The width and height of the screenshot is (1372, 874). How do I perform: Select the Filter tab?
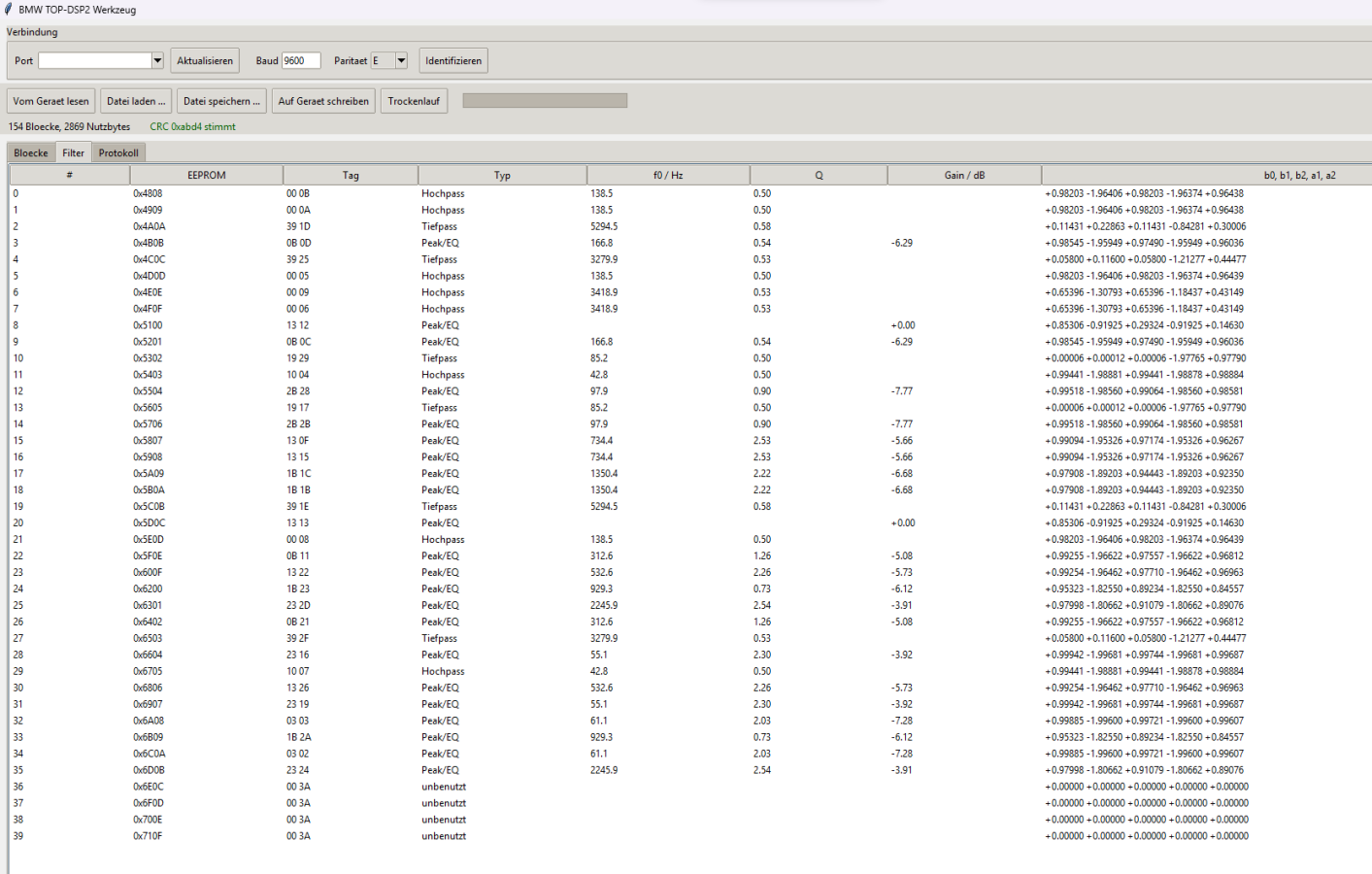(x=74, y=152)
